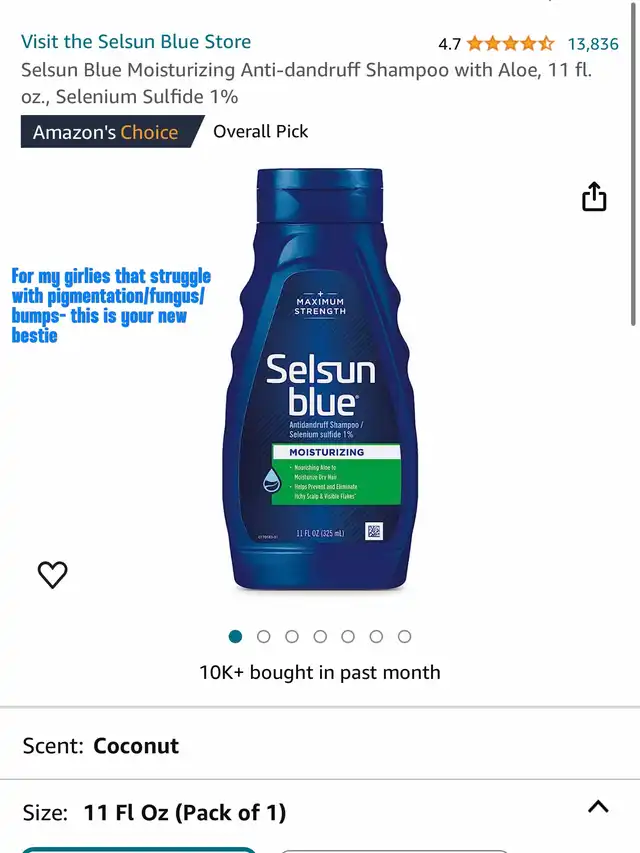Collapse the Size options chevron

[x=598, y=806]
